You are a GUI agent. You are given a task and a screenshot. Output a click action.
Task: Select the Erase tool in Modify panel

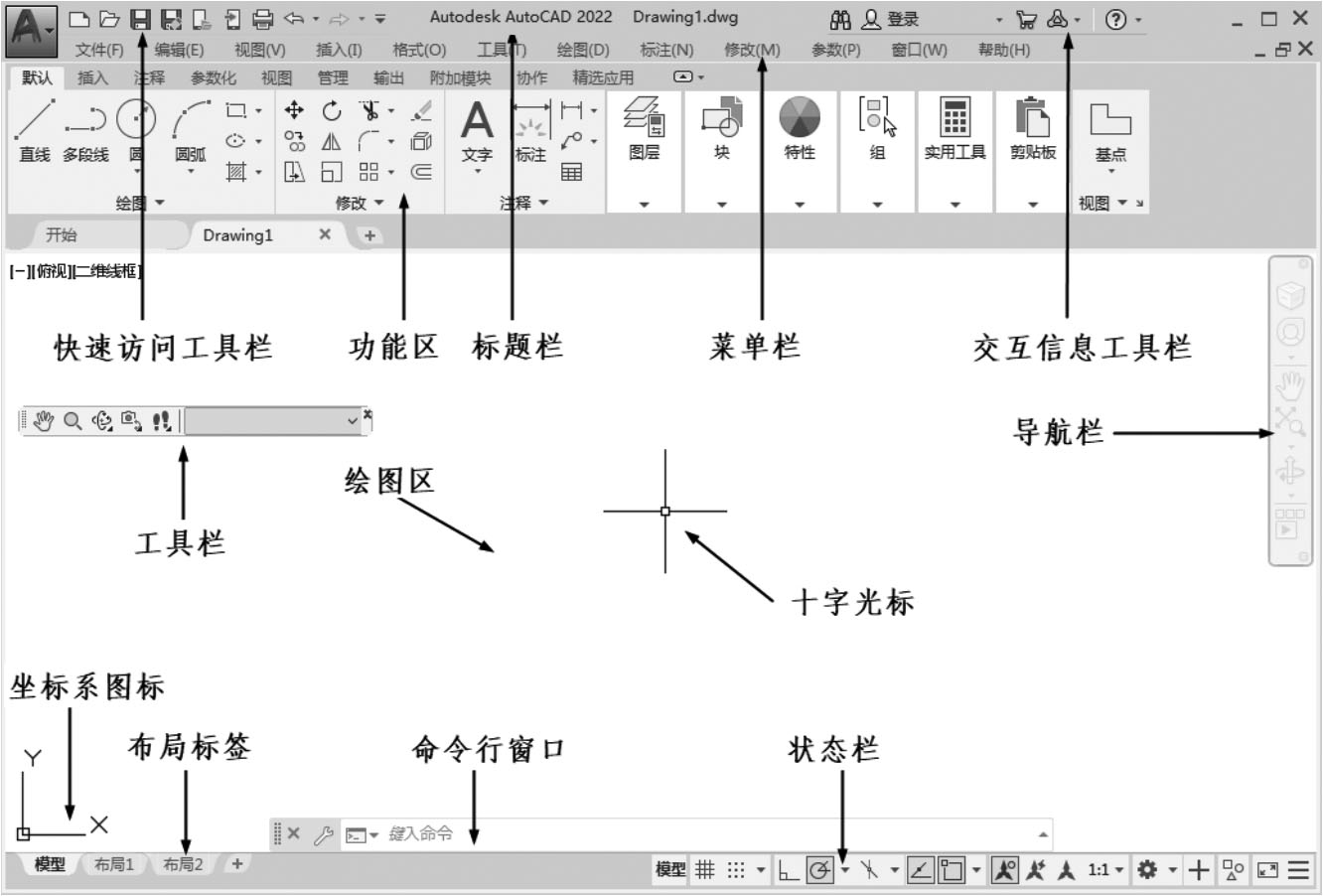click(x=422, y=110)
